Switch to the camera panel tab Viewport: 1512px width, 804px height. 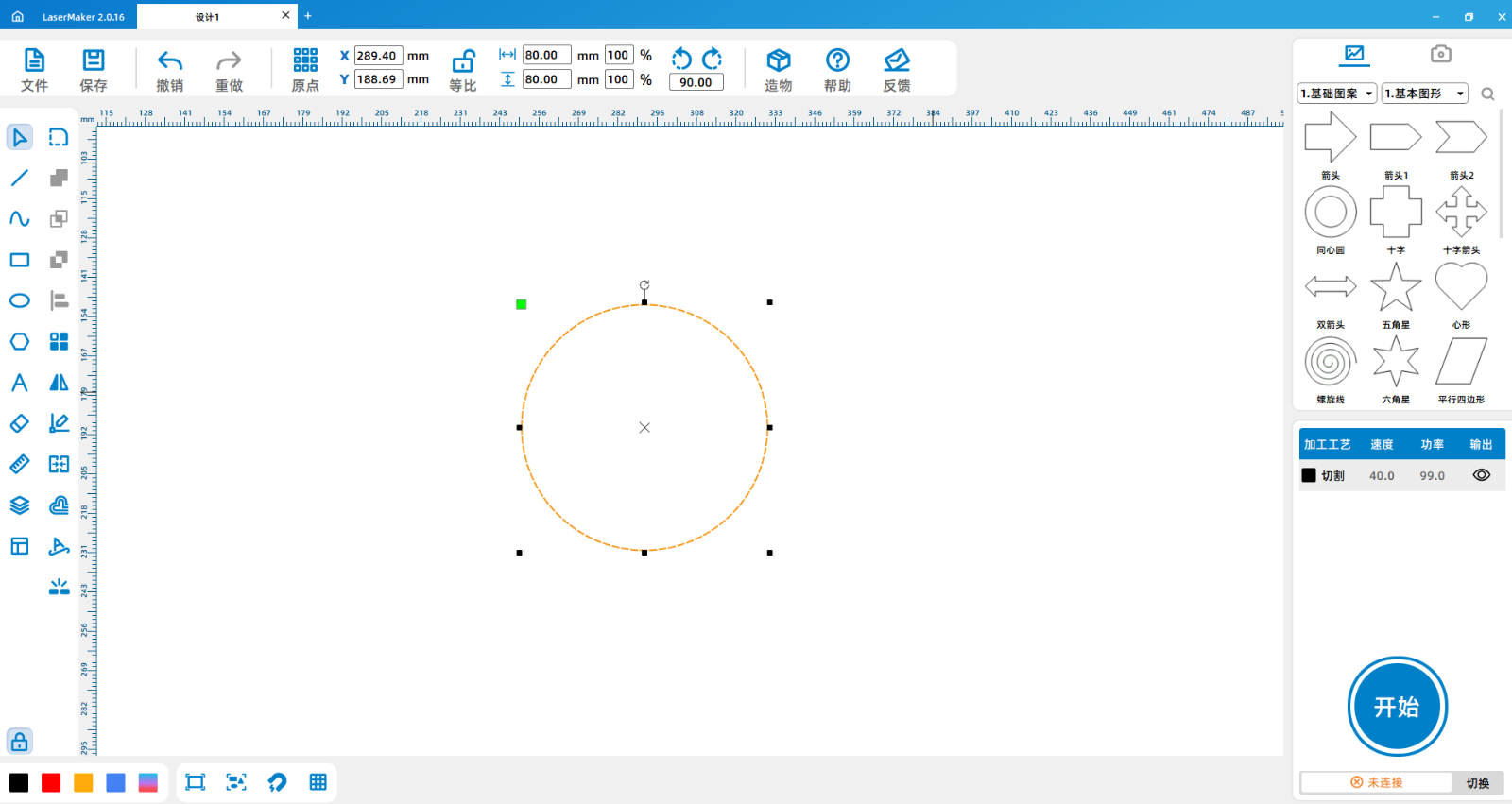coord(1440,54)
